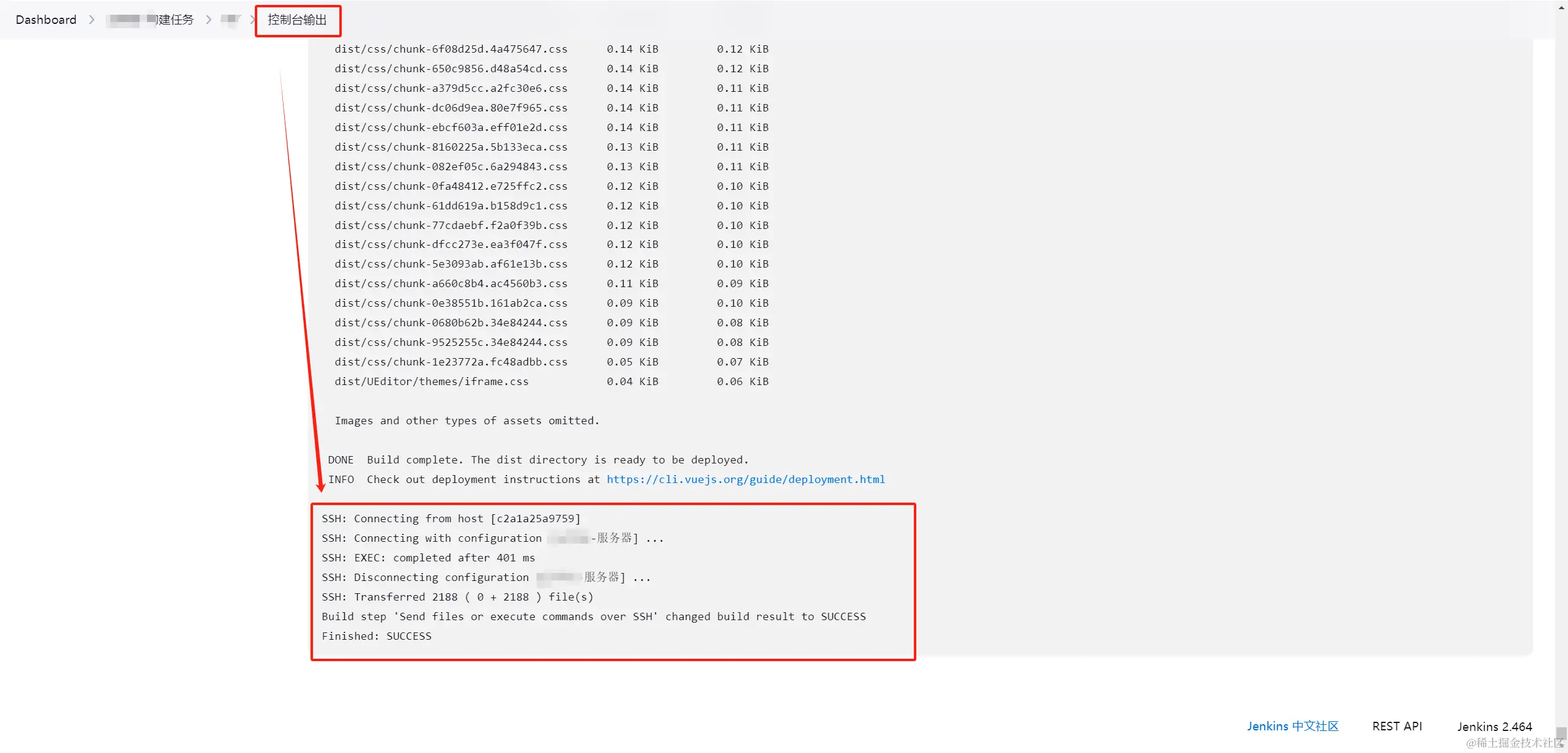The image size is (1568, 753).
Task: Click the 'Finished: SUCCESS' console line
Action: [x=376, y=636]
